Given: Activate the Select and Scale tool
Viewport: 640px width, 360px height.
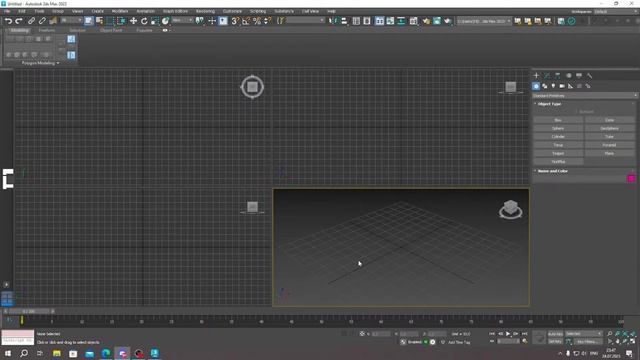Looking at the screenshot, I should tap(155, 21).
